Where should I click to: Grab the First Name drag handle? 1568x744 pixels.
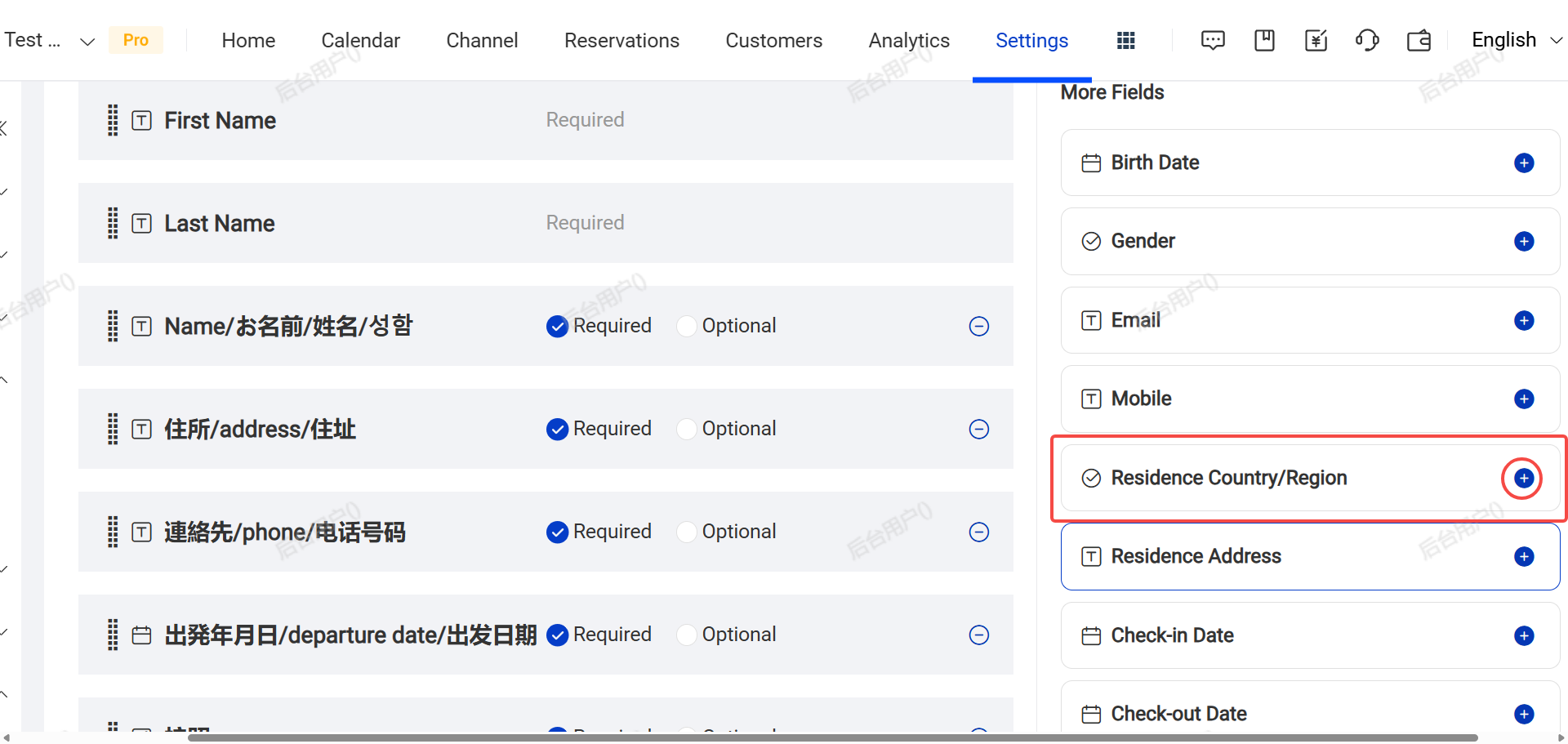point(113,120)
